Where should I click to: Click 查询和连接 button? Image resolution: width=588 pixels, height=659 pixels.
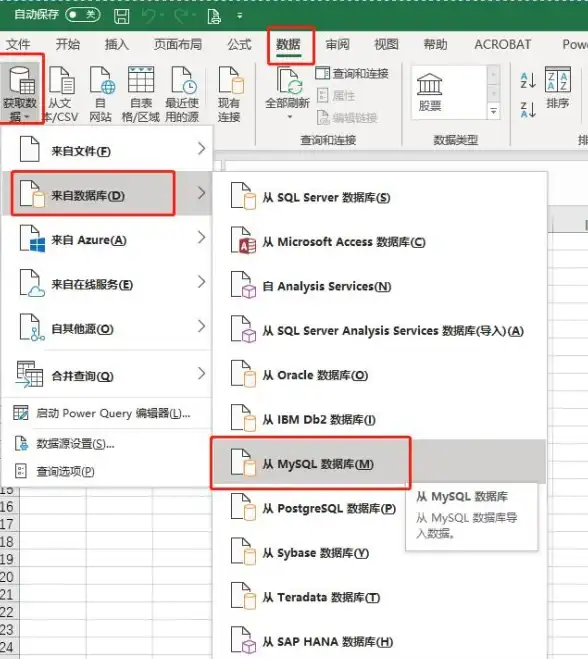(x=352, y=74)
